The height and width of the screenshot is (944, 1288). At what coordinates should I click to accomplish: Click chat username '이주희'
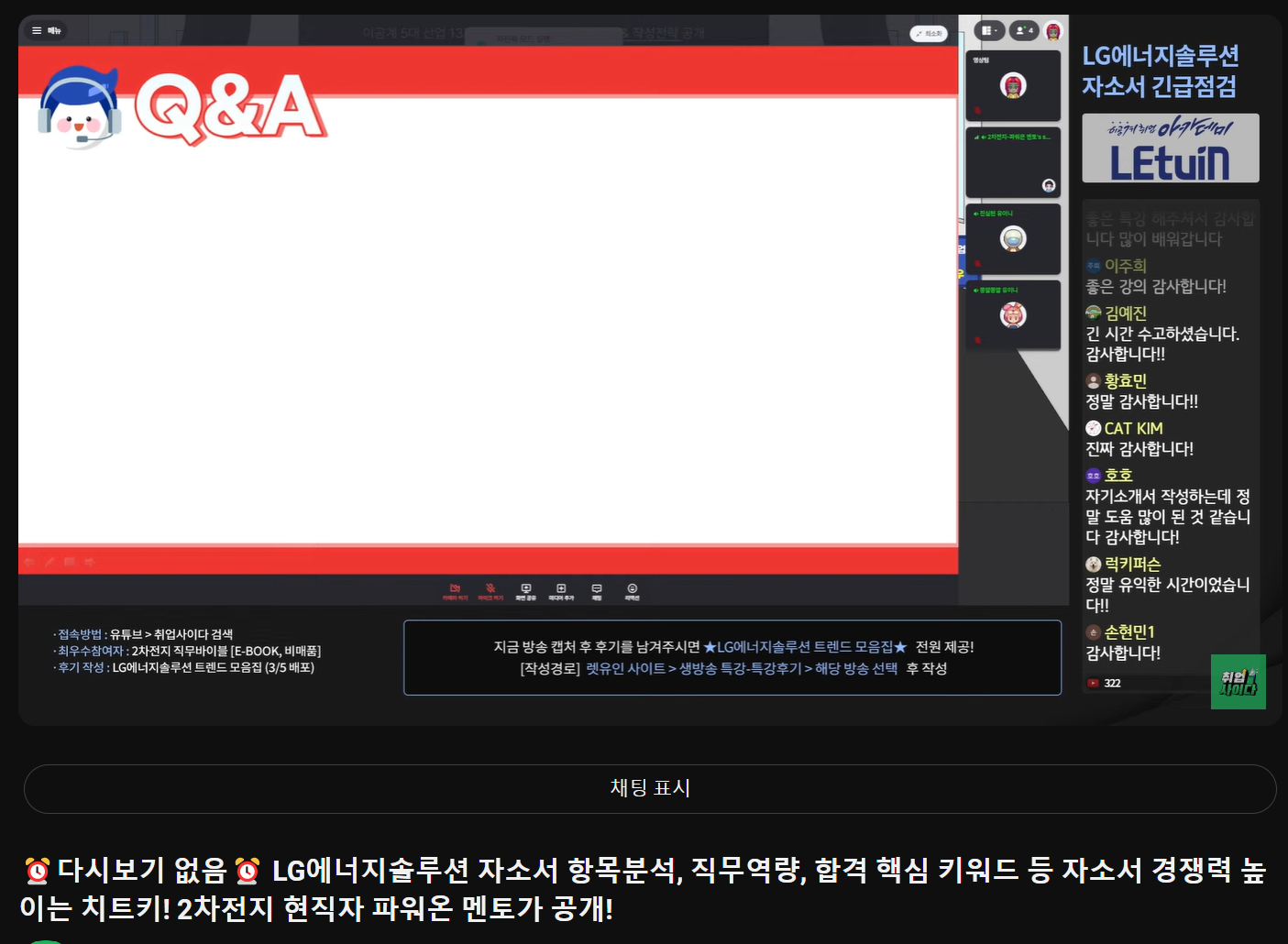(1126, 266)
